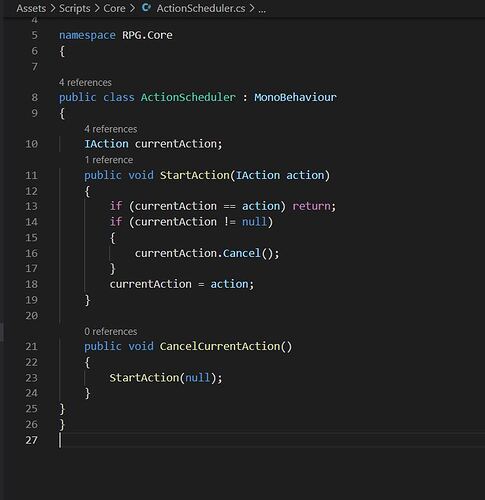The height and width of the screenshot is (500, 485).
Task: Show 1 reference for StartAction method
Action: click(x=108, y=160)
